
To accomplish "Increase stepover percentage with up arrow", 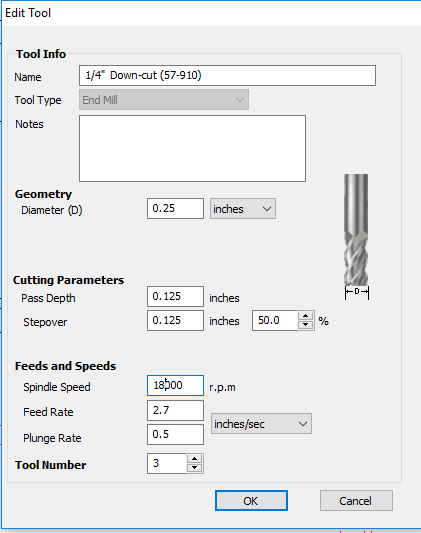I will pos(305,316).
